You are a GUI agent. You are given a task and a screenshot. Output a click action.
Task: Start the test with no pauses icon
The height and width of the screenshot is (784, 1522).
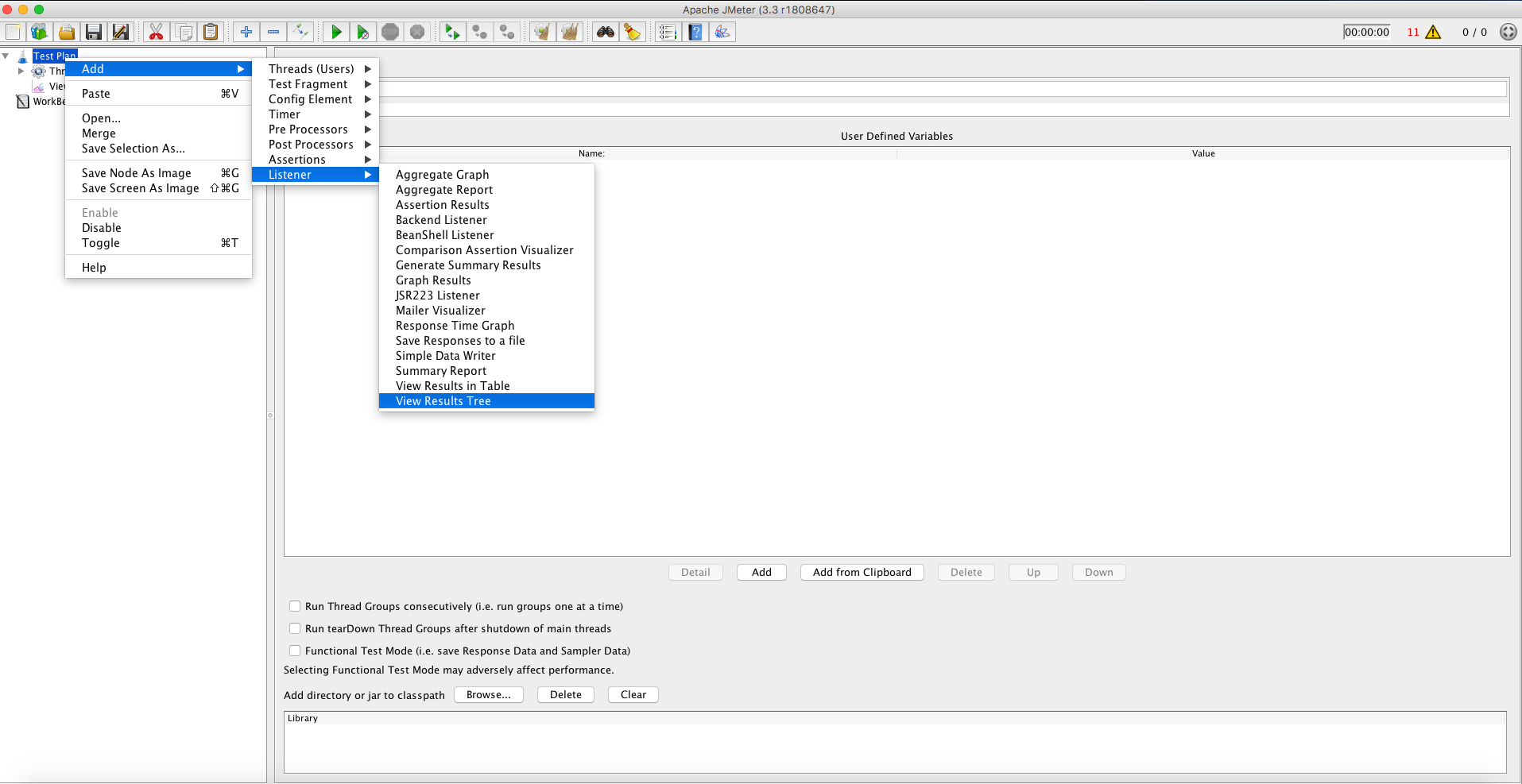pyautogui.click(x=363, y=32)
